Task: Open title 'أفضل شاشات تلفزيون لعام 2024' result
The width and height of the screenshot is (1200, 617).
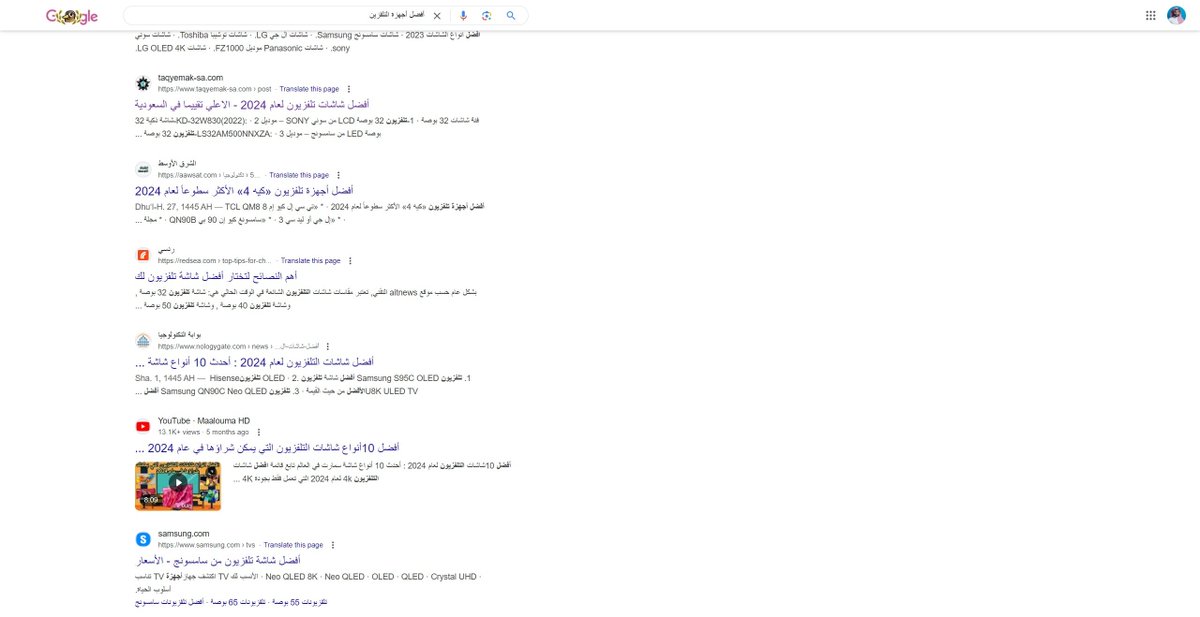Action: click(252, 104)
